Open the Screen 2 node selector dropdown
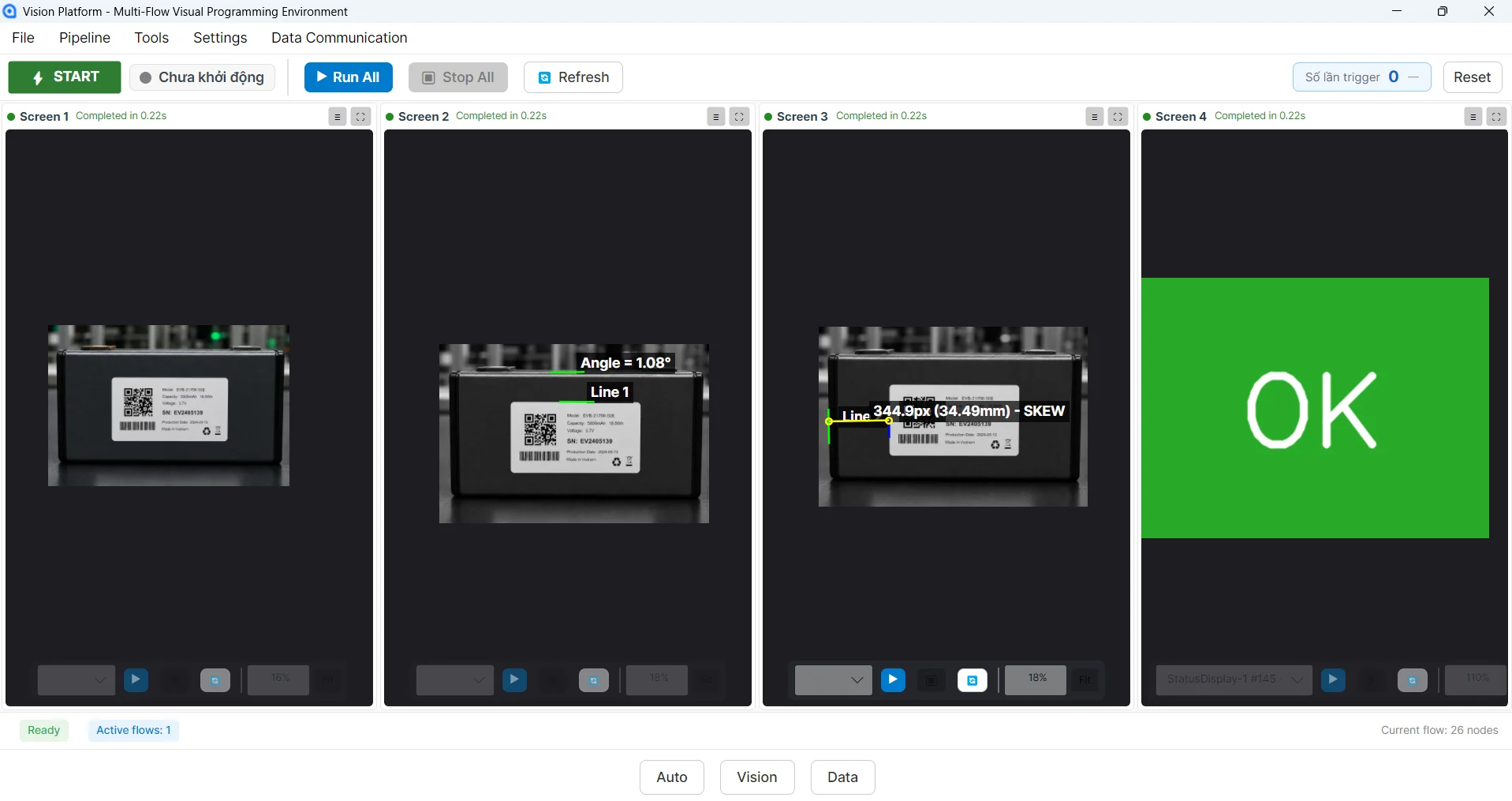 coord(455,679)
